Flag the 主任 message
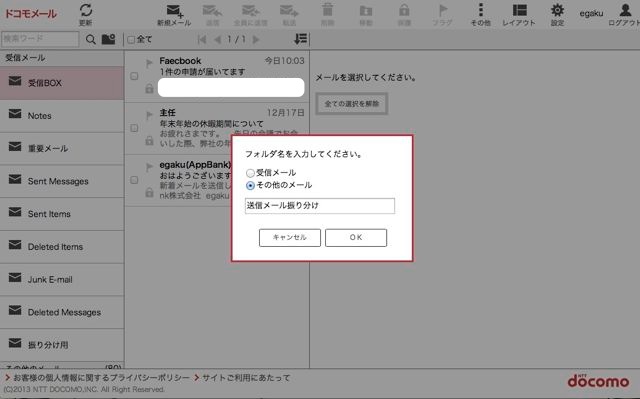Screen dimensions: 640x399 (149, 115)
